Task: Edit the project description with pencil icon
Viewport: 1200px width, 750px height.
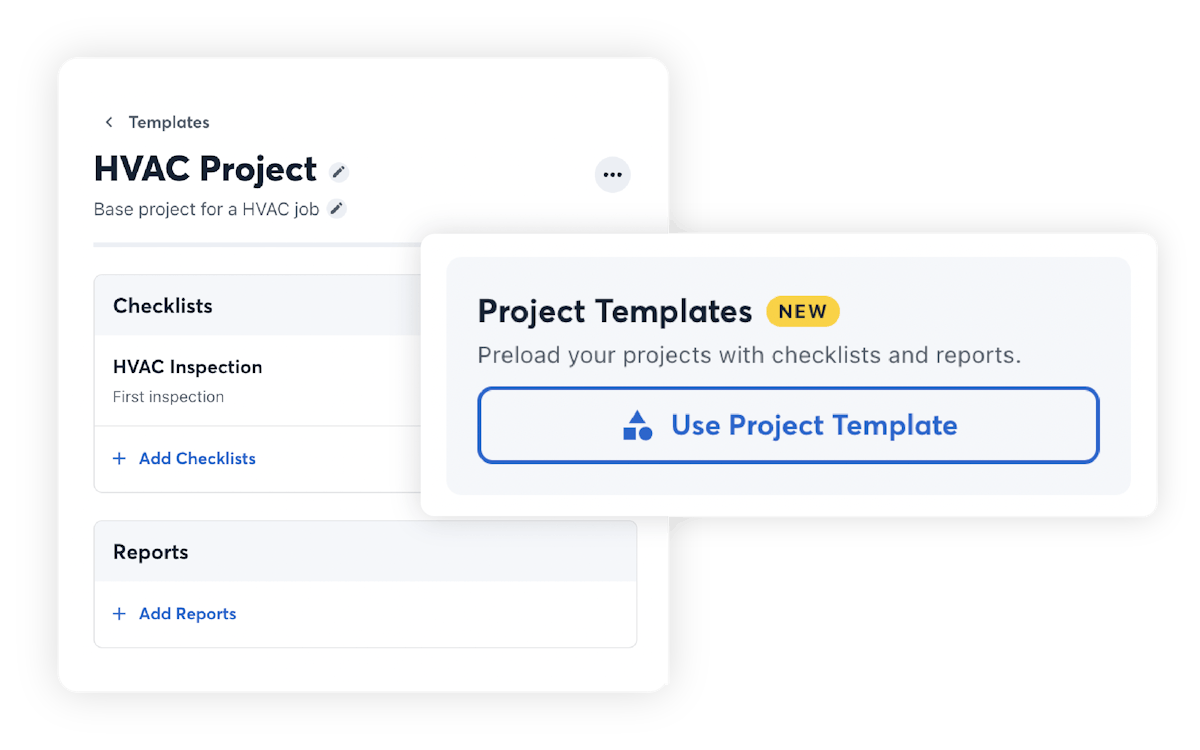Action: pyautogui.click(x=337, y=209)
